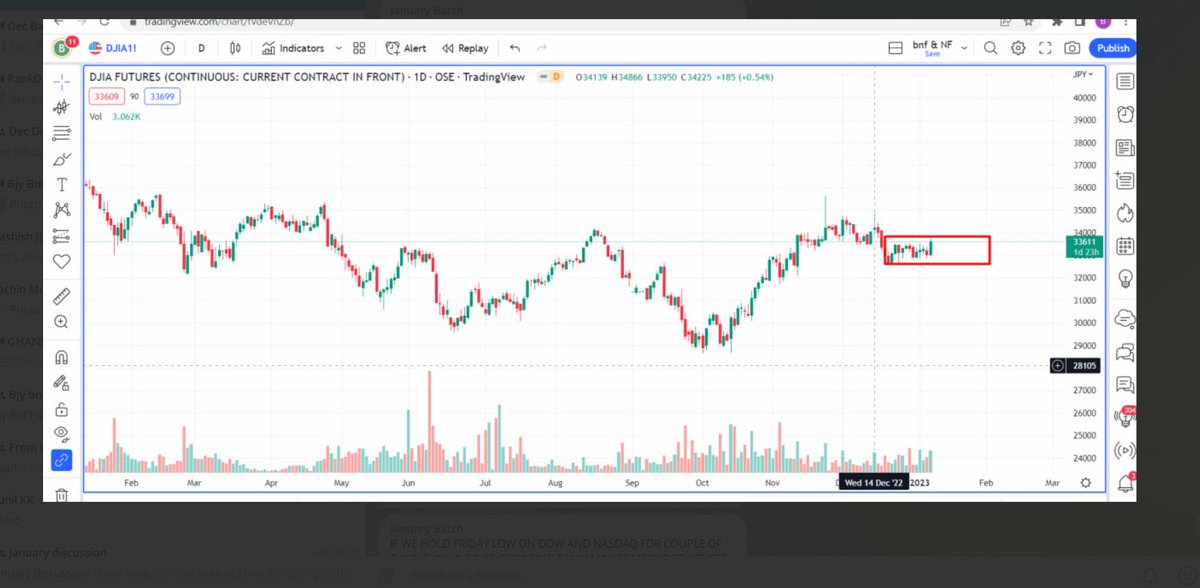Open the streams icon with 304 badge

(x=1125, y=417)
